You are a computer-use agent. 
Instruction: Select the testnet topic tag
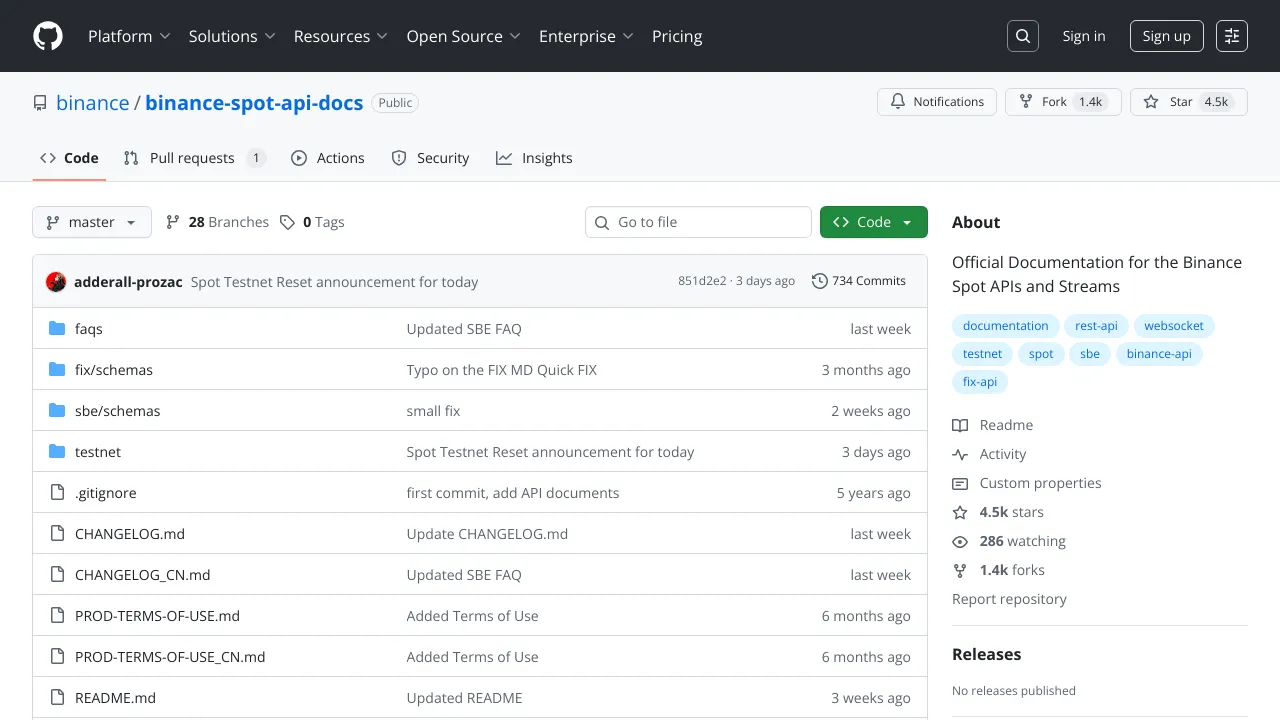click(x=982, y=354)
